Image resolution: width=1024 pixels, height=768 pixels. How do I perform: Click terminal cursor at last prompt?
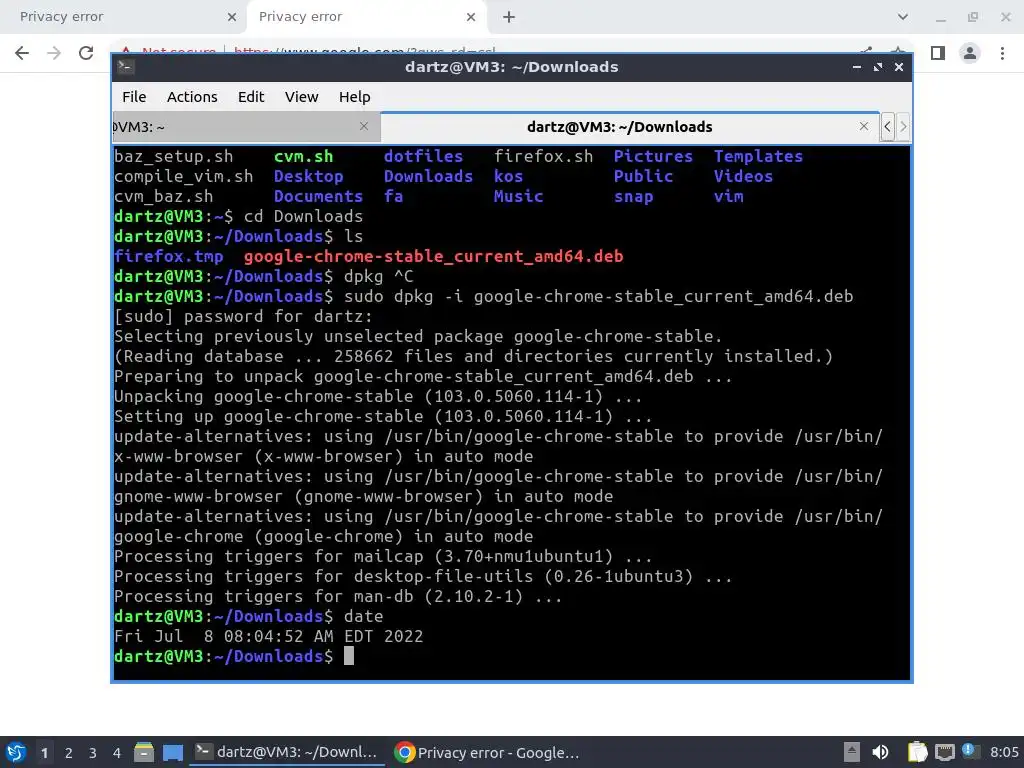point(349,656)
